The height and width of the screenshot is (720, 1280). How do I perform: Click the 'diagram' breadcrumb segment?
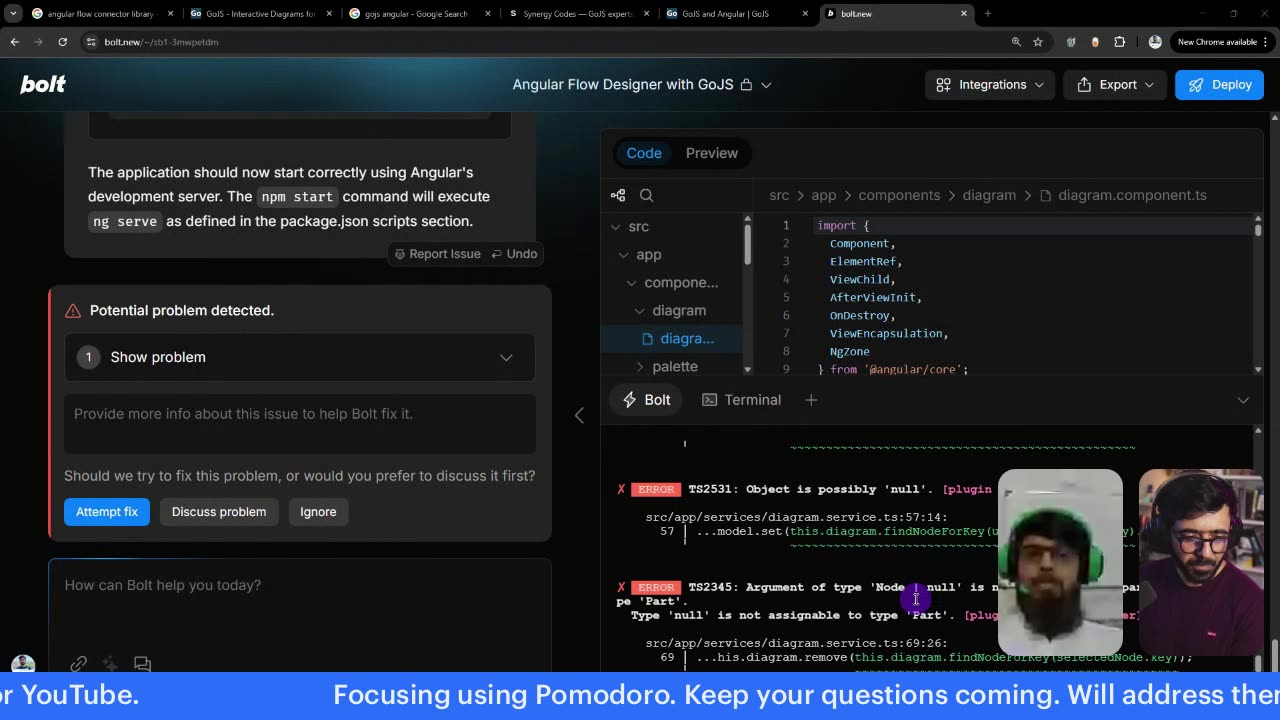(x=989, y=195)
